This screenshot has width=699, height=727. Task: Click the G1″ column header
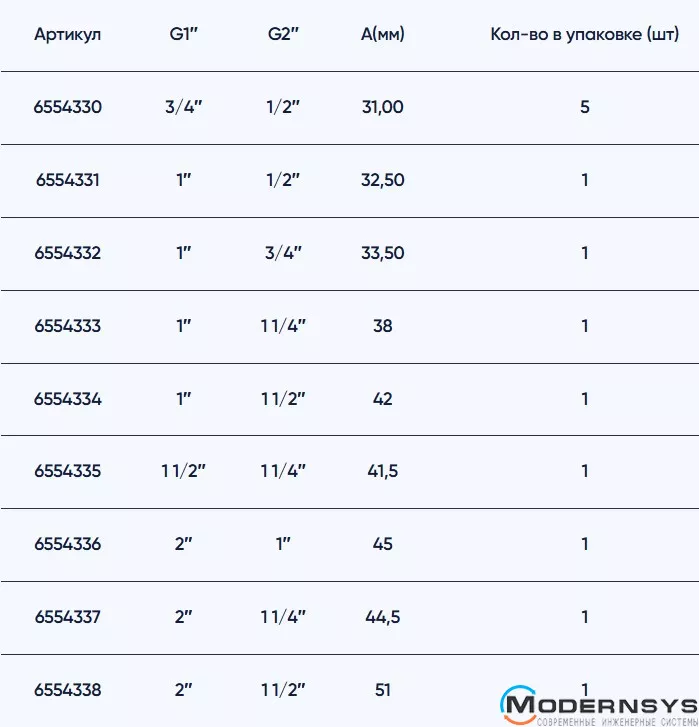point(184,35)
